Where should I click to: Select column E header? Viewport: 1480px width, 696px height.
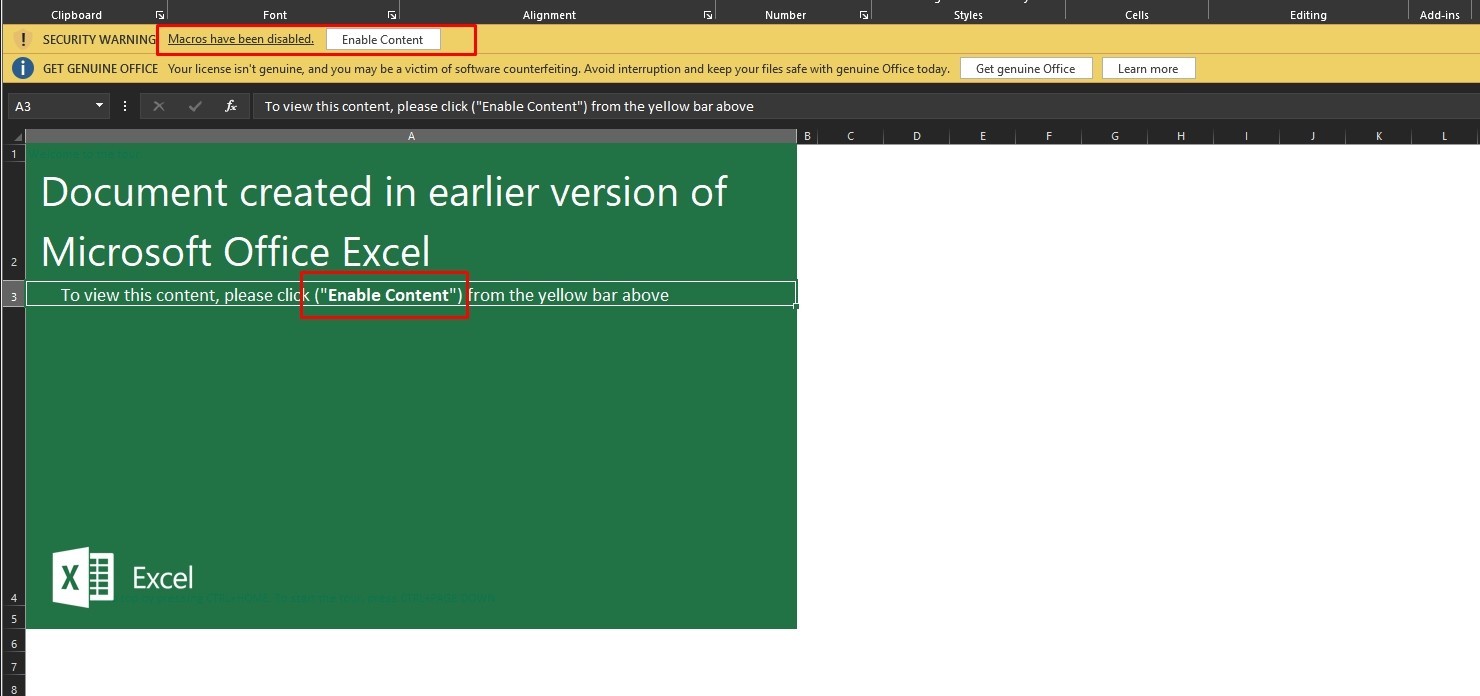point(982,136)
